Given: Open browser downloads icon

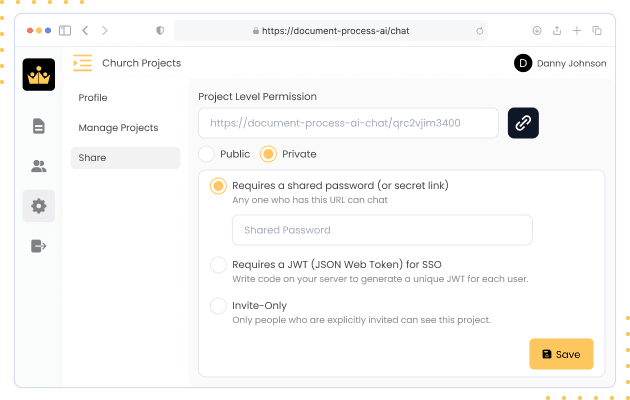Looking at the screenshot, I should [x=537, y=31].
